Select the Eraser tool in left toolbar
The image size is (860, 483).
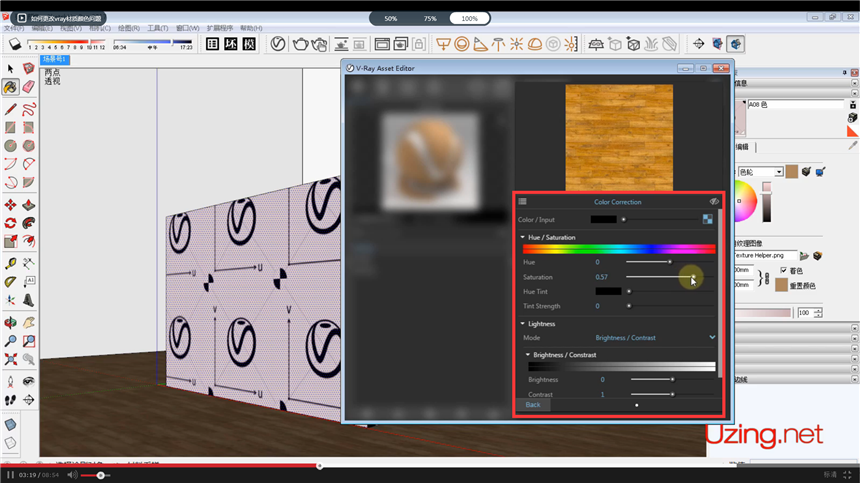tap(29, 87)
